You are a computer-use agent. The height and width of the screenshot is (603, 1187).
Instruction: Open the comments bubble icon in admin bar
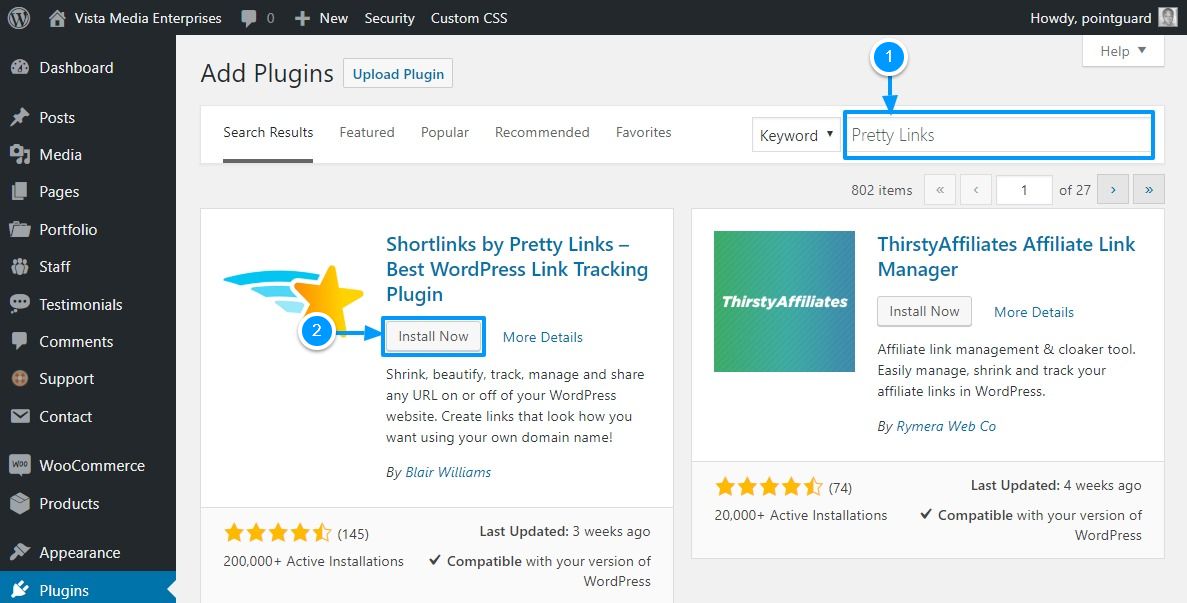click(x=249, y=19)
